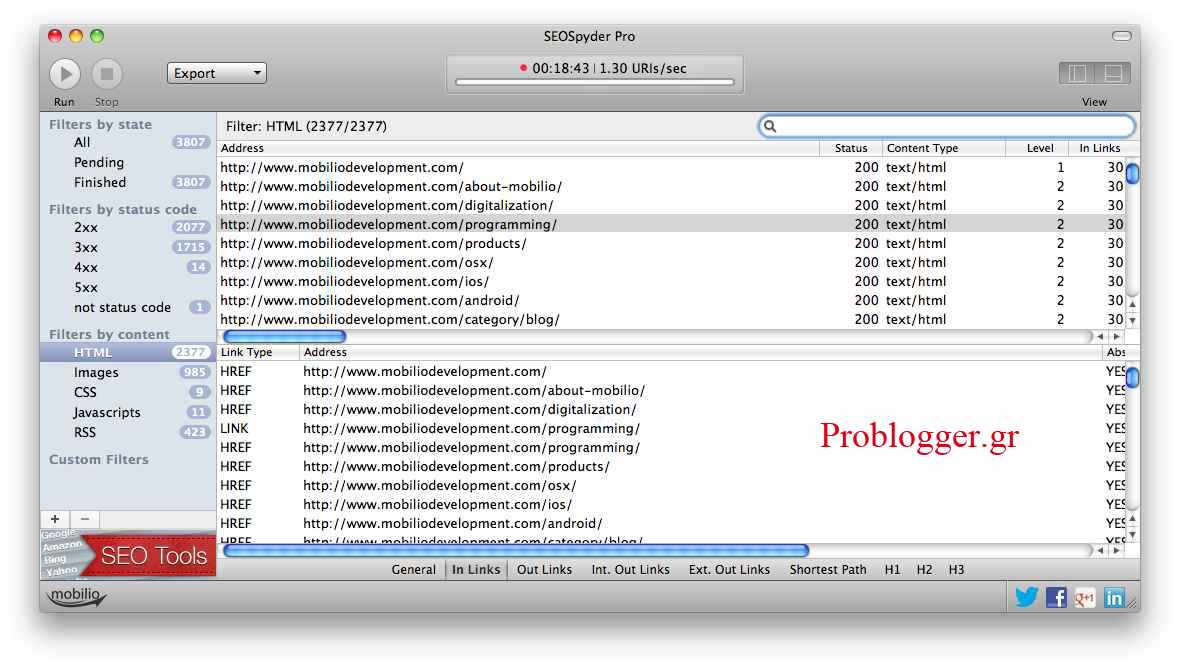
Task: Click the Run play button
Action: point(65,74)
